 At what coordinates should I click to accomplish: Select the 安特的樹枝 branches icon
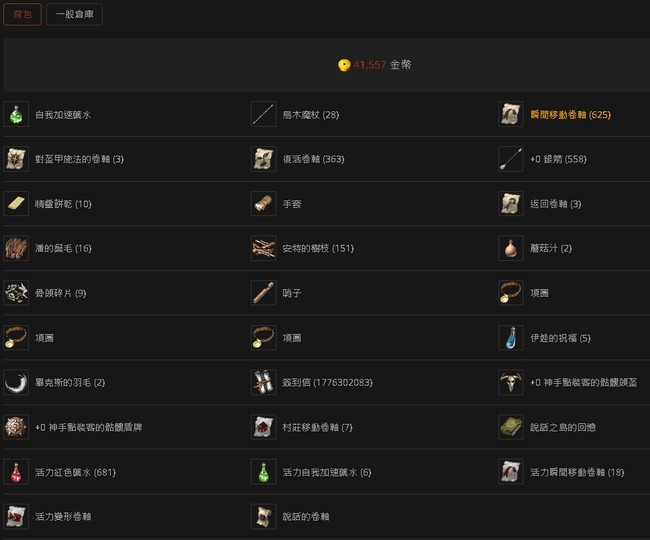pos(264,248)
